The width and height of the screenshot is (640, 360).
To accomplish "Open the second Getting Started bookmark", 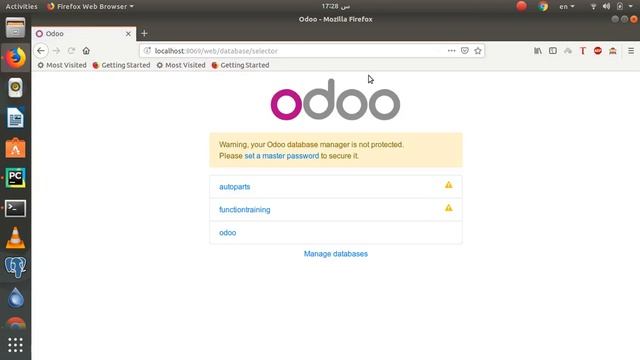I will coord(240,65).
